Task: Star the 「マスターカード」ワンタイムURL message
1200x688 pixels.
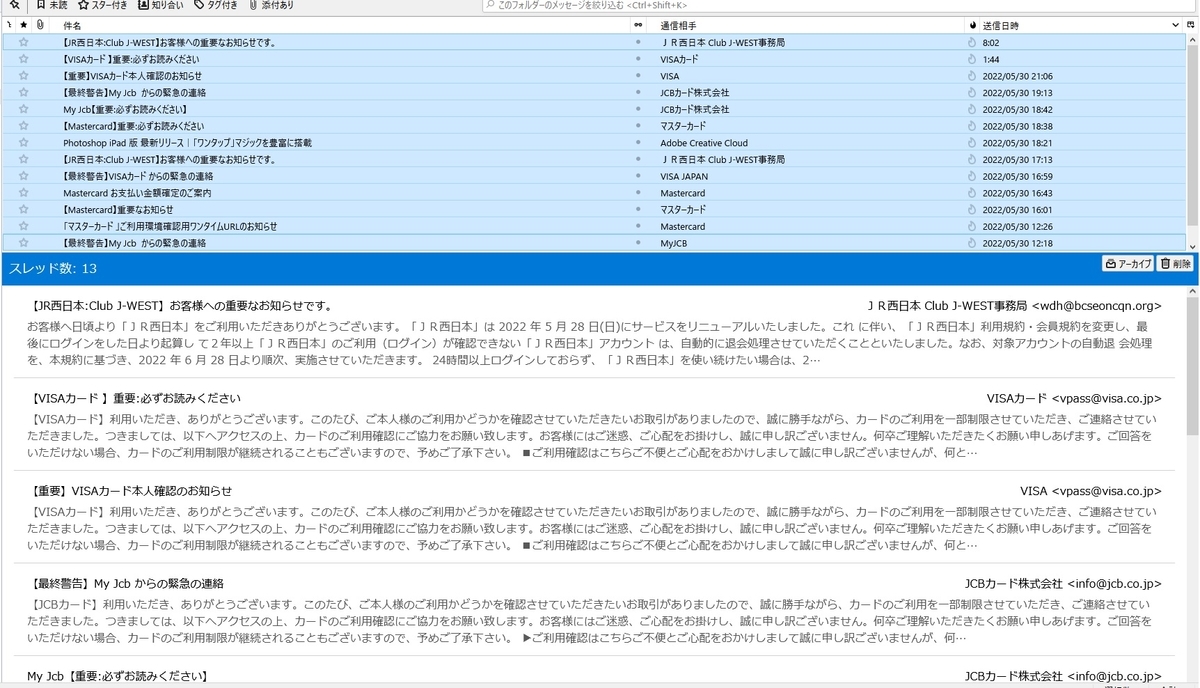Action: (x=23, y=226)
